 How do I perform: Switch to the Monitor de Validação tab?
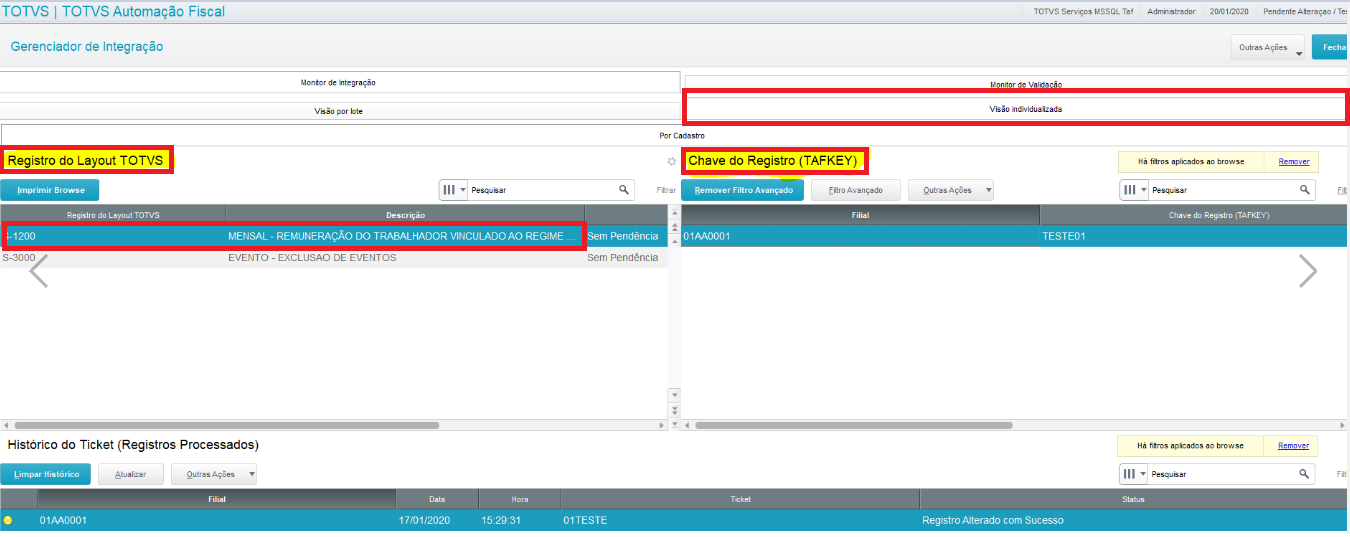[1025, 85]
